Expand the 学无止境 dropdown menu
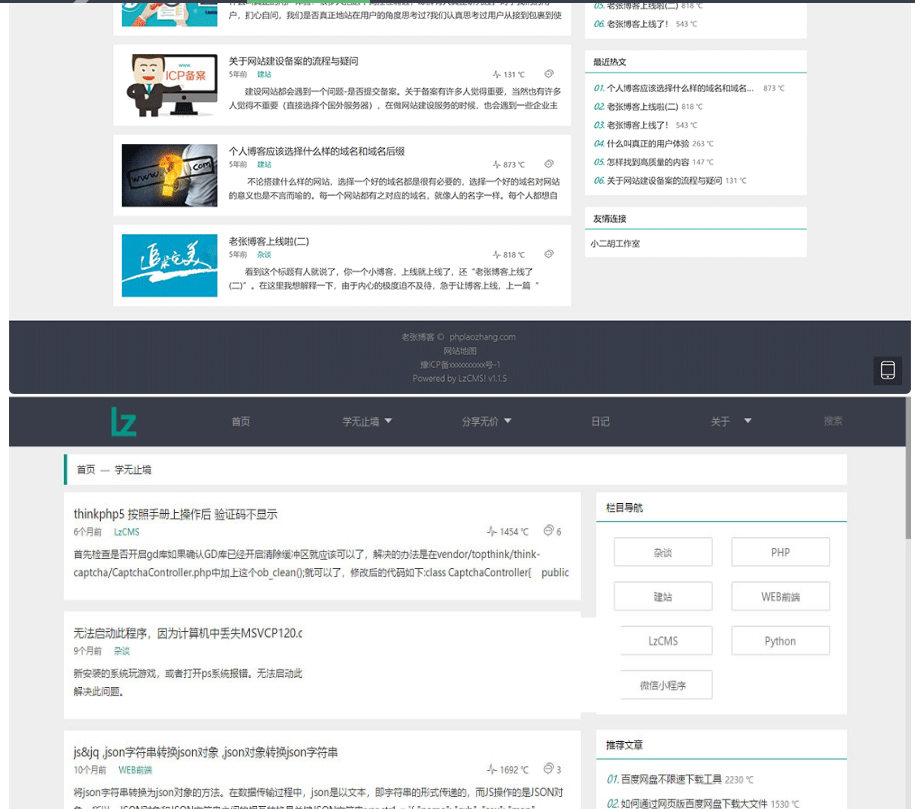915x809 pixels. tap(367, 422)
